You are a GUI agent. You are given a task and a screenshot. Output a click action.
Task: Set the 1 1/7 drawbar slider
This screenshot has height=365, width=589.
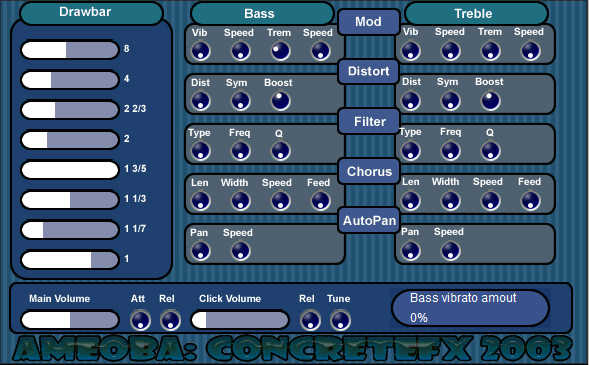click(x=70, y=230)
